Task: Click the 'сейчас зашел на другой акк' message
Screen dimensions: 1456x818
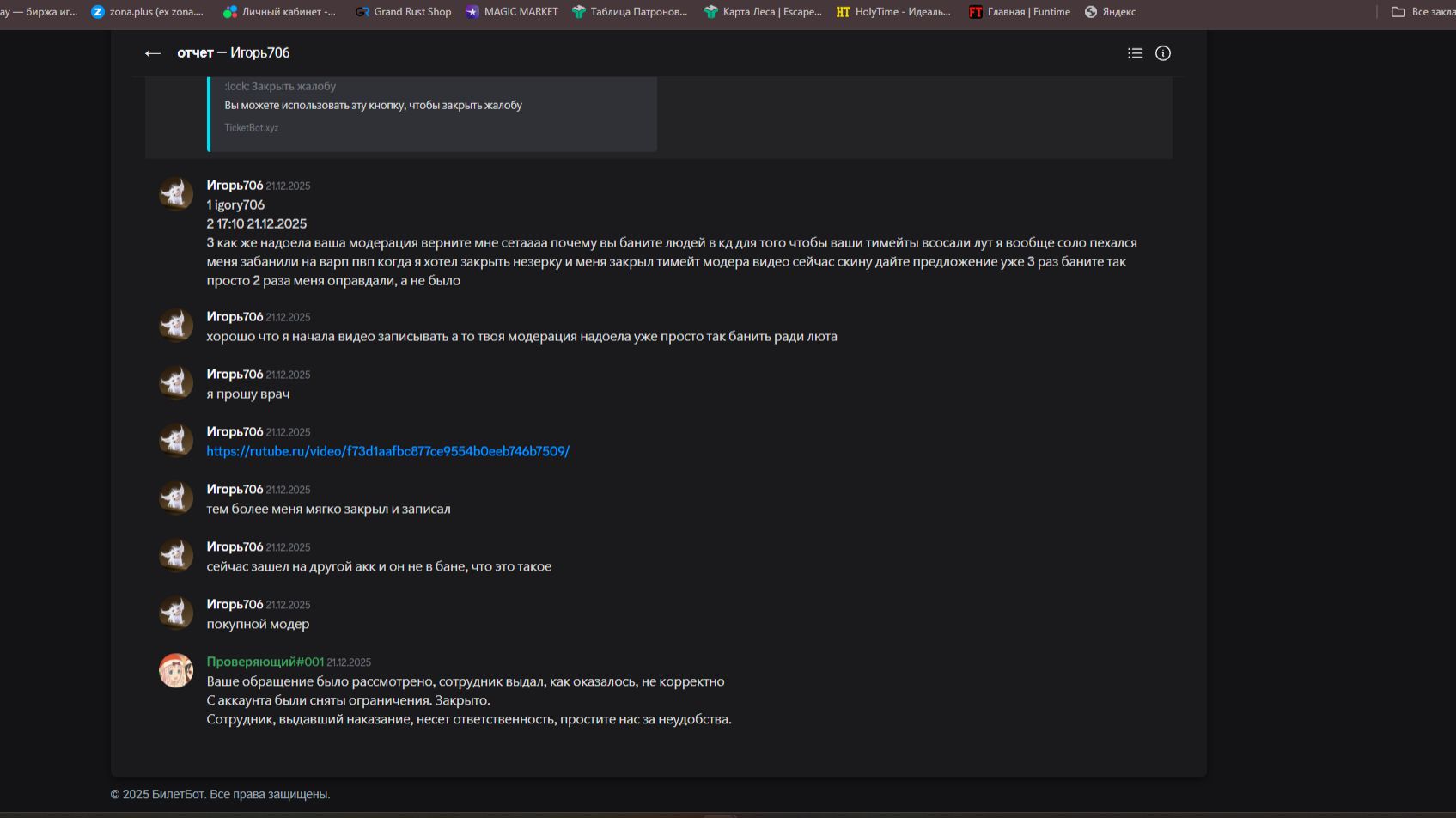Action: [379, 567]
